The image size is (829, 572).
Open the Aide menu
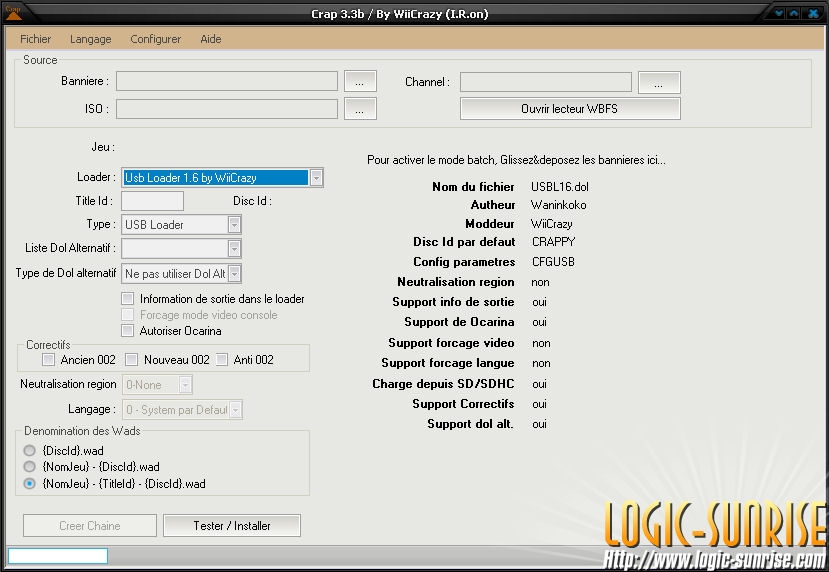[210, 39]
